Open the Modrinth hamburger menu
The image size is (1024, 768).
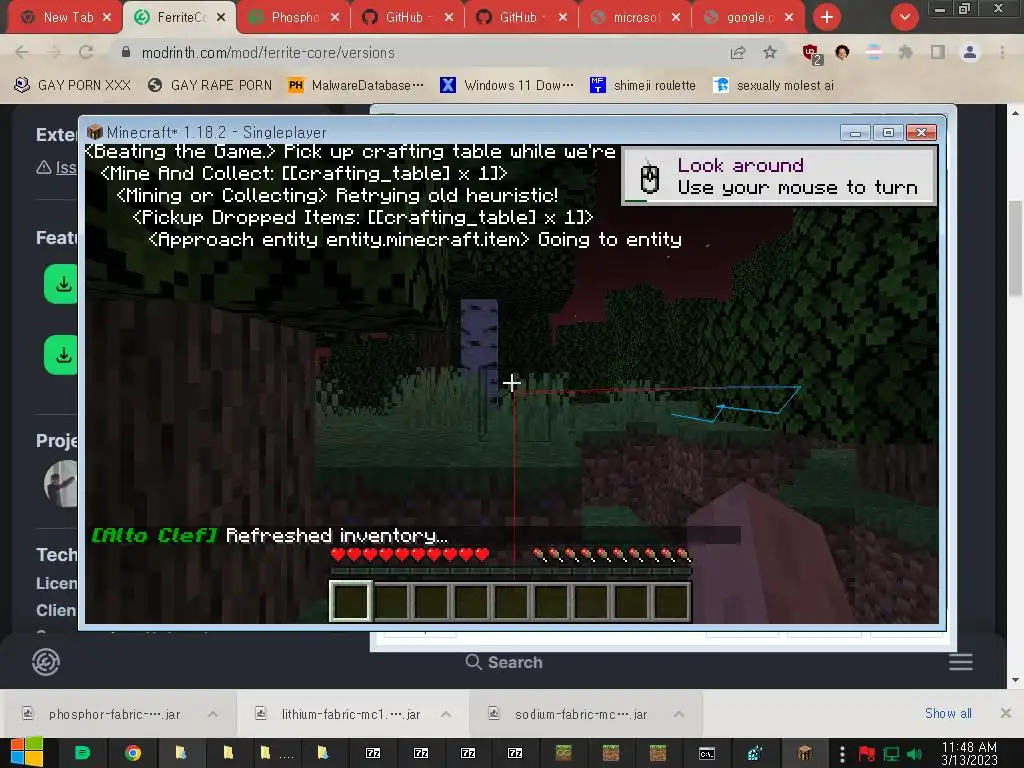tap(961, 662)
